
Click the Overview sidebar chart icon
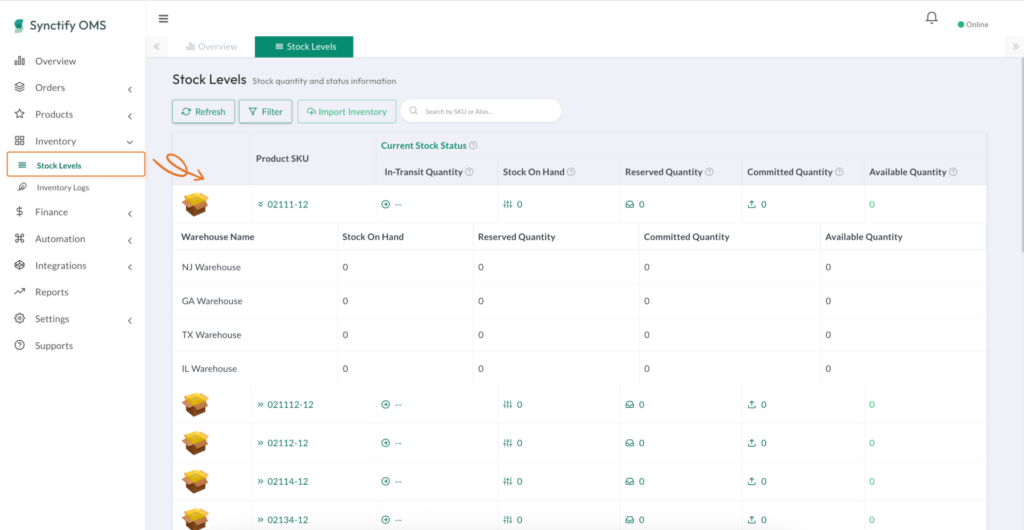point(20,61)
